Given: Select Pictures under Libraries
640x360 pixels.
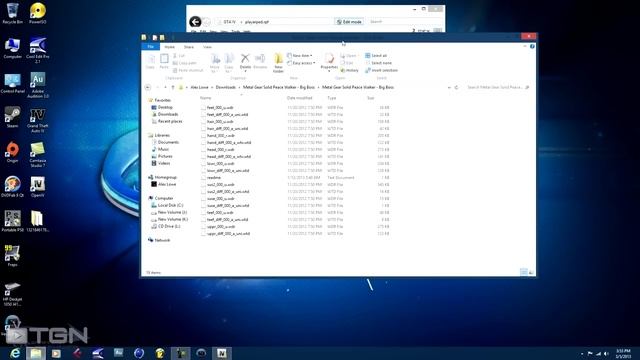Looking at the screenshot, I should tap(162, 156).
